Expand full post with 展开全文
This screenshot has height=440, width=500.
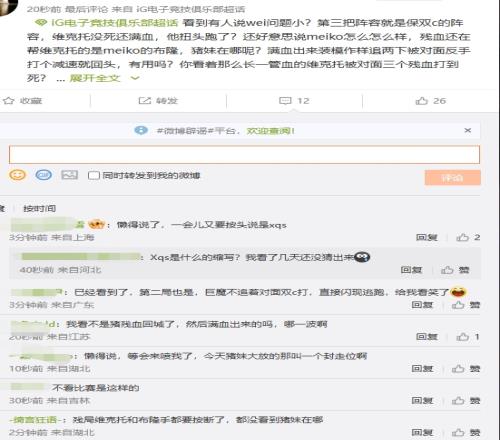point(95,78)
